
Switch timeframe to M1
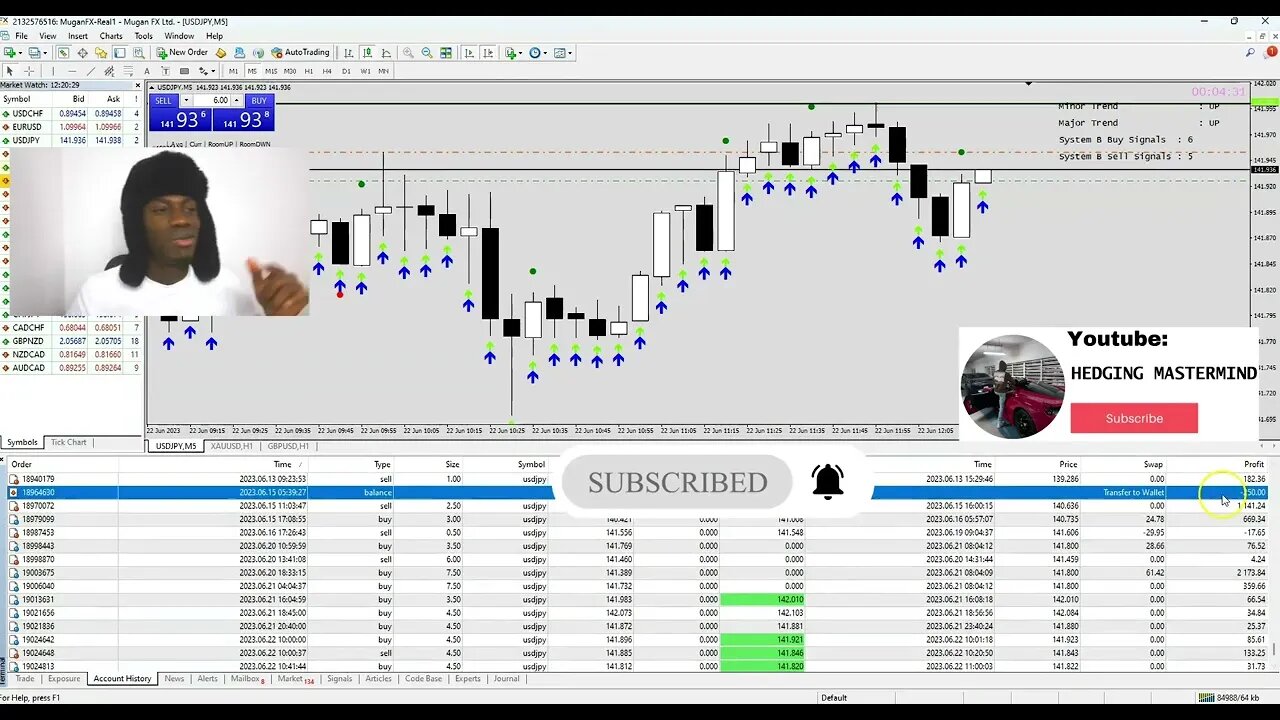(x=233, y=71)
